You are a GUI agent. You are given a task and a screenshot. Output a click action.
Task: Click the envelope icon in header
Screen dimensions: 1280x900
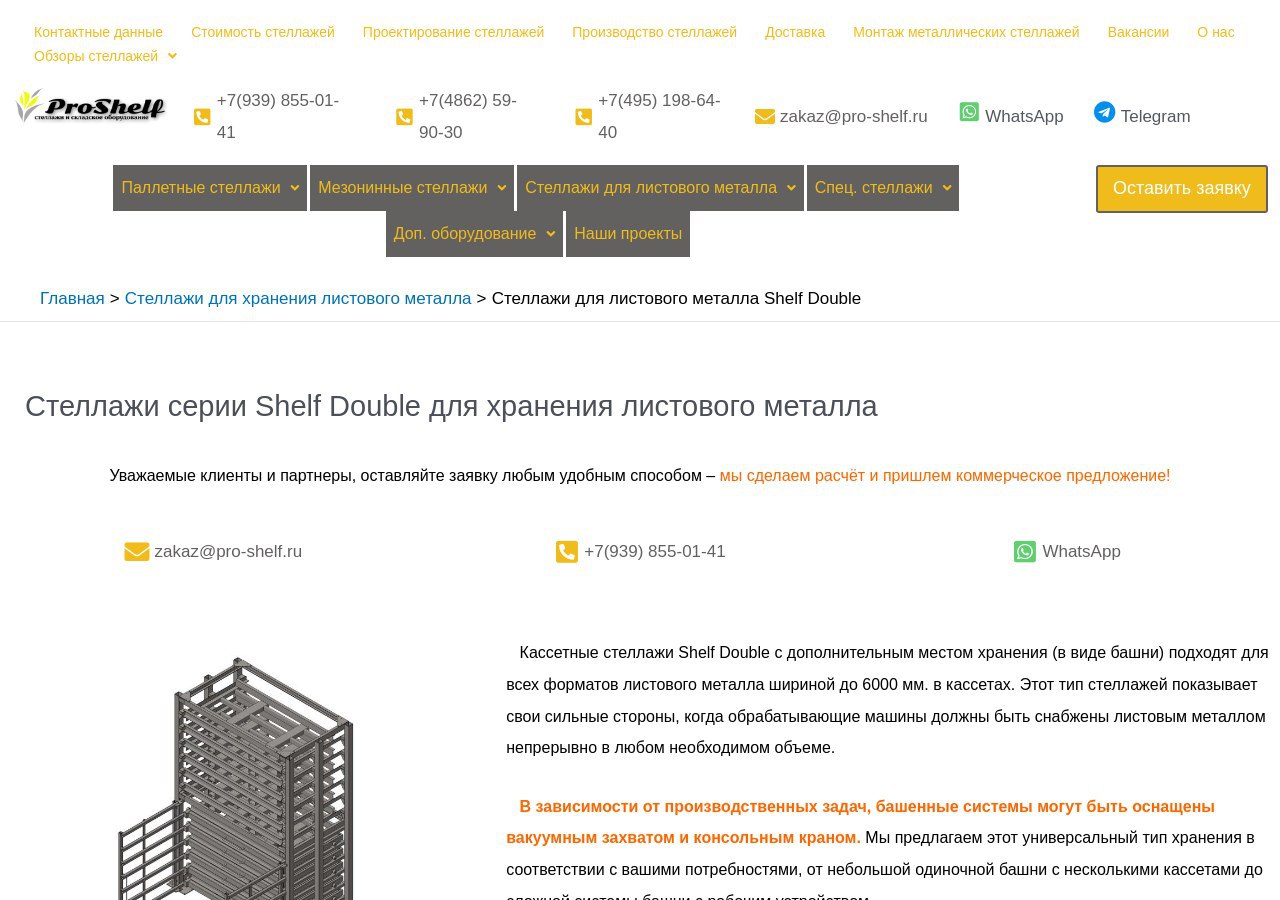point(765,117)
